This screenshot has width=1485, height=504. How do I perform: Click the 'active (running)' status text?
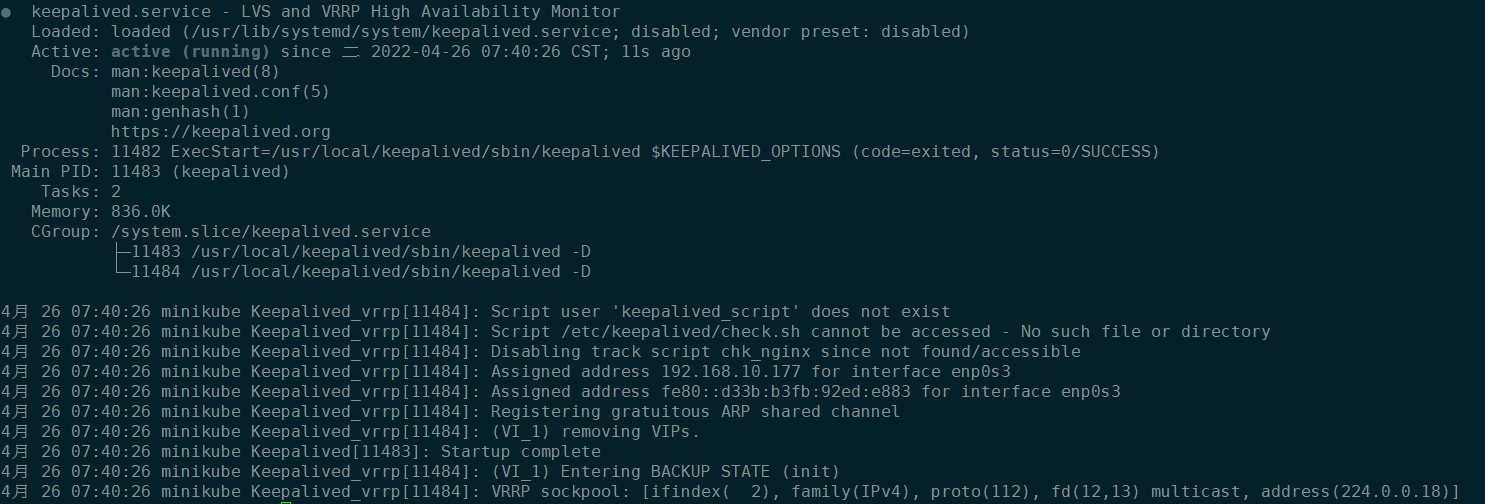(190, 52)
